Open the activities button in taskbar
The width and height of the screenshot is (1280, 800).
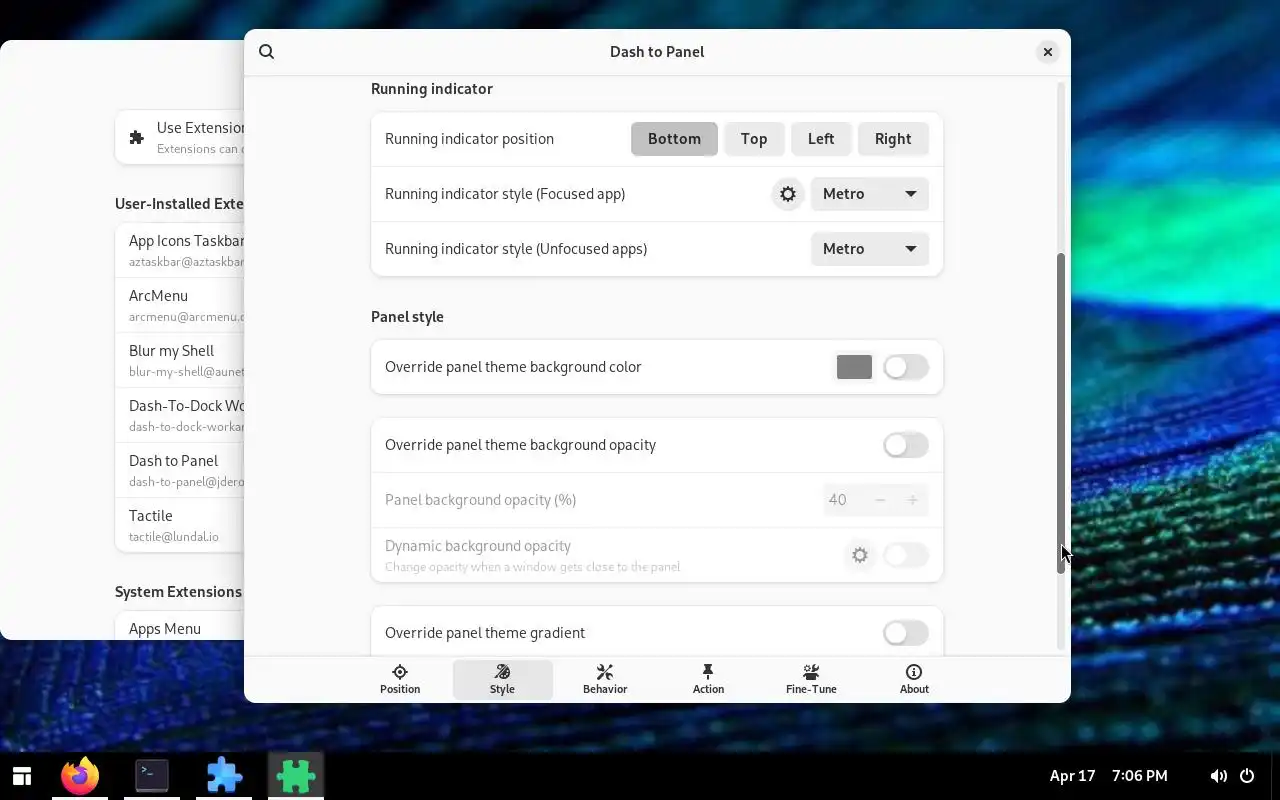pyautogui.click(x=22, y=776)
